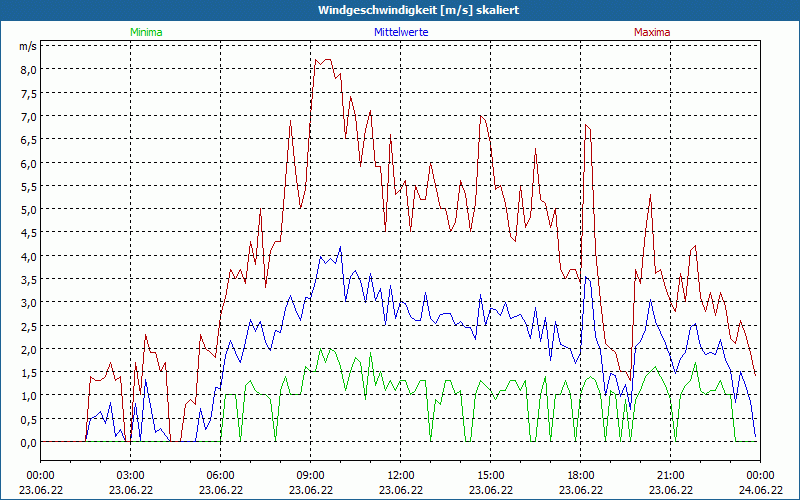Image resolution: width=800 pixels, height=500 pixels.
Task: Click the 1,5 y-axis value
Action: (28, 373)
